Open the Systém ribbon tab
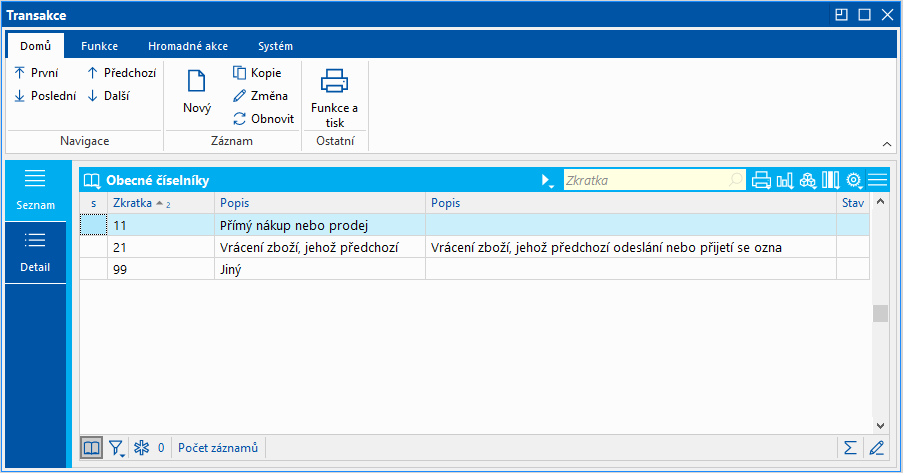The height and width of the screenshot is (473, 903). (x=275, y=46)
